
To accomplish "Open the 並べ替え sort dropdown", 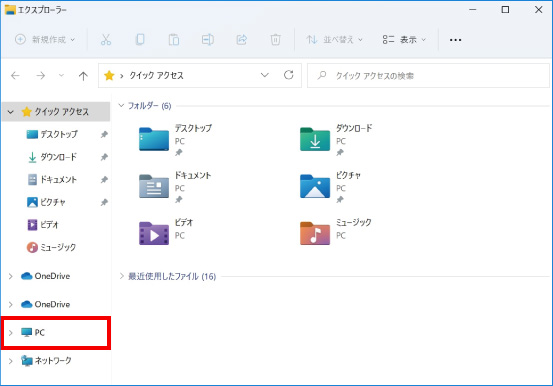I will pos(334,40).
